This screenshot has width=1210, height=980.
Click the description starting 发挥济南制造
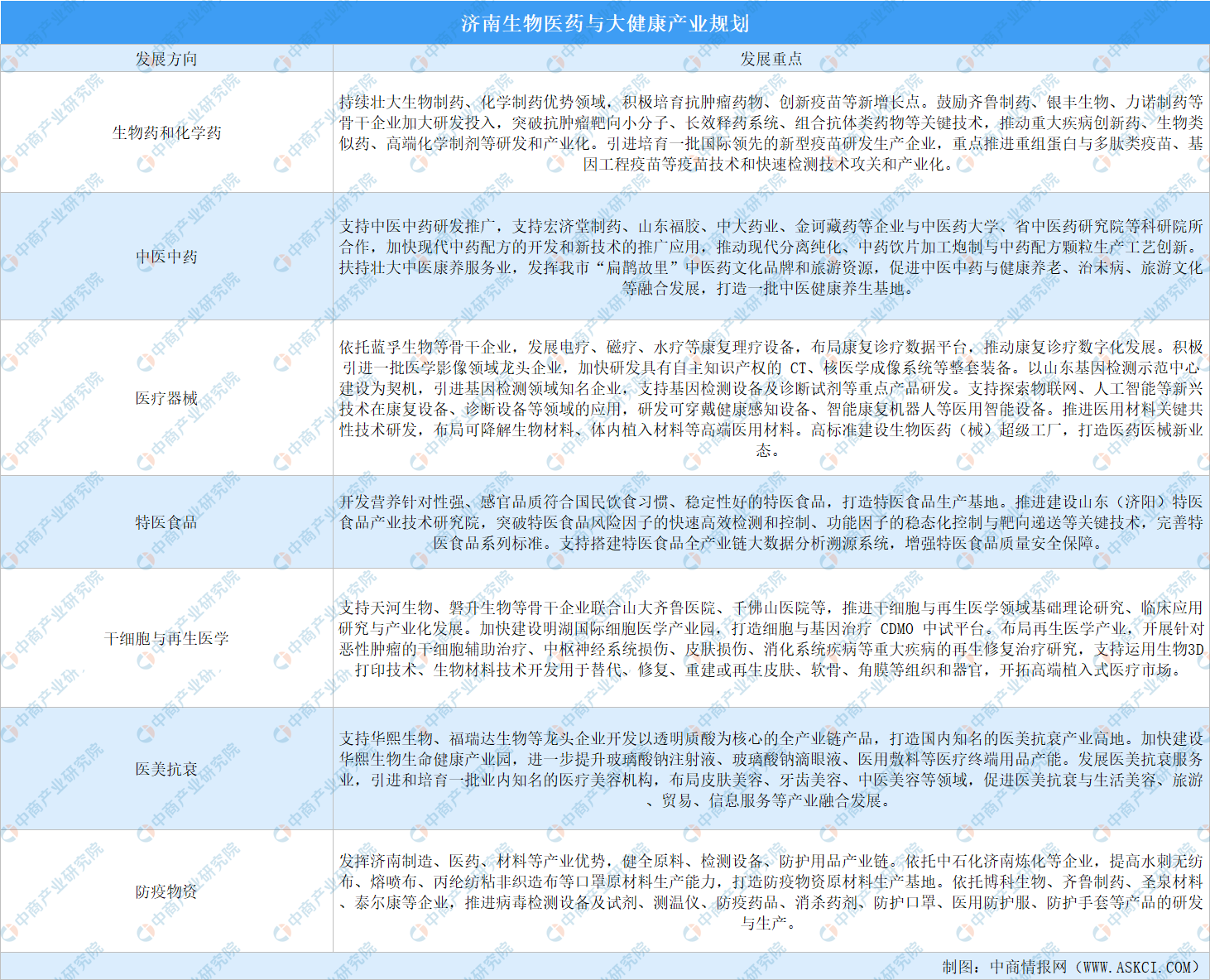click(x=771, y=891)
